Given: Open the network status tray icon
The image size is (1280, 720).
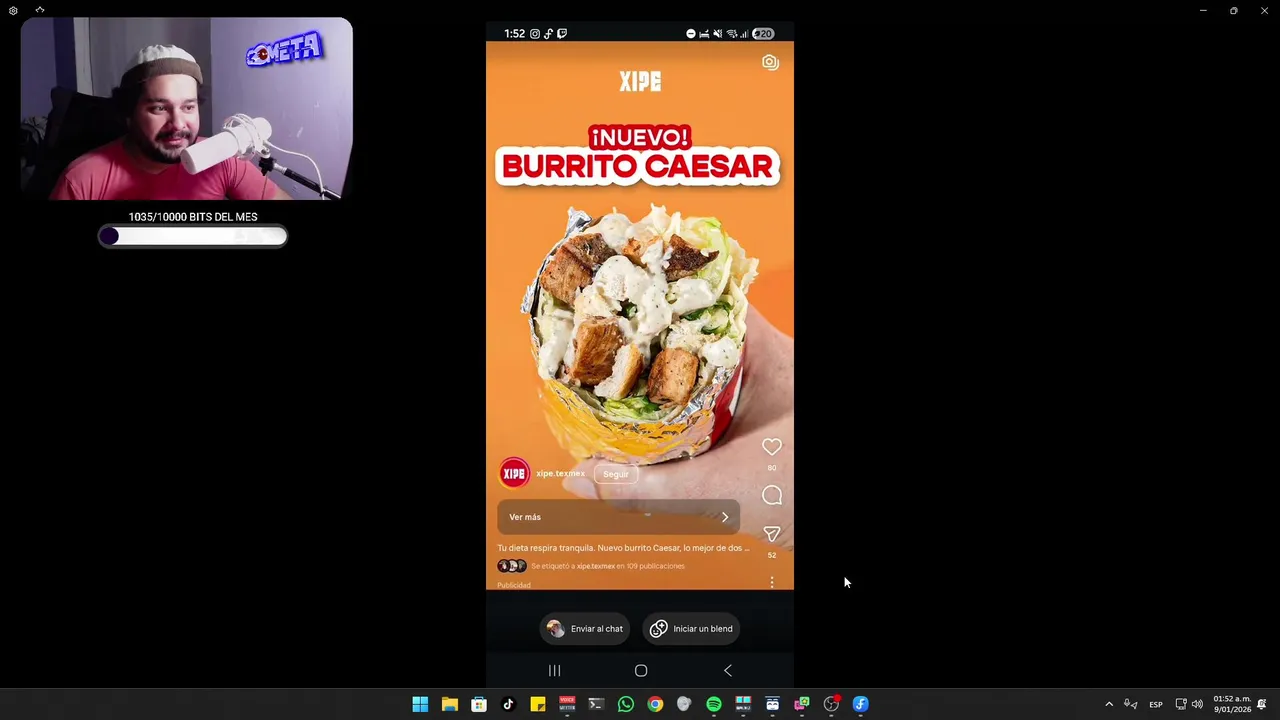Looking at the screenshot, I should (x=1180, y=704).
